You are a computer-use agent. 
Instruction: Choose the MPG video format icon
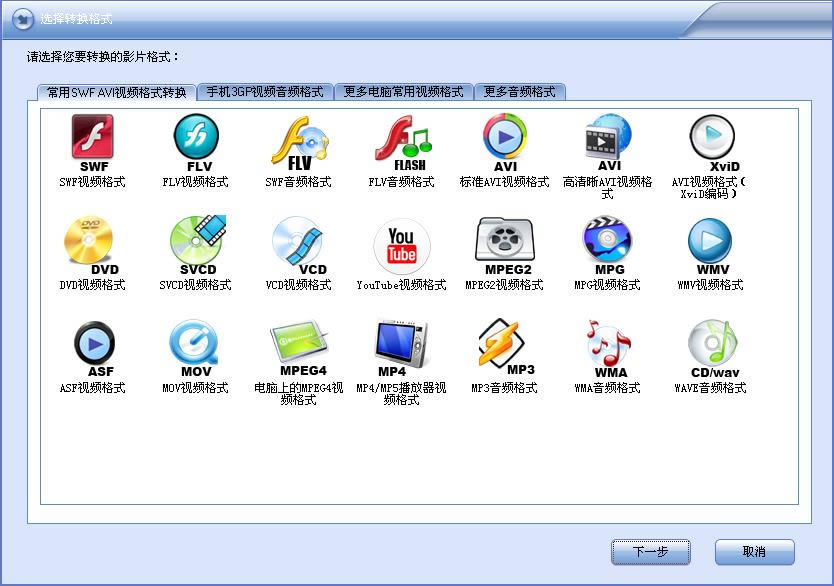coord(607,246)
